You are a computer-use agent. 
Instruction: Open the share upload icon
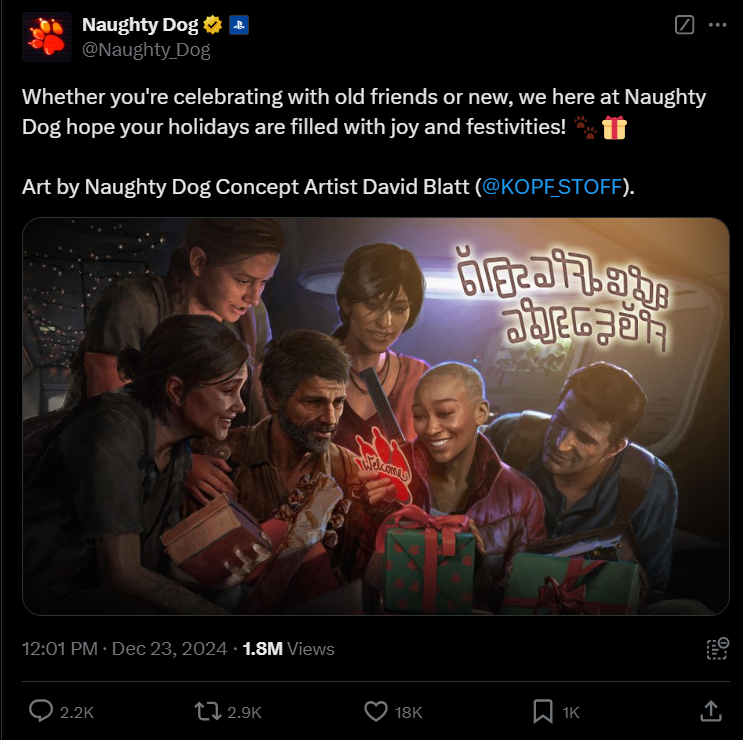711,711
